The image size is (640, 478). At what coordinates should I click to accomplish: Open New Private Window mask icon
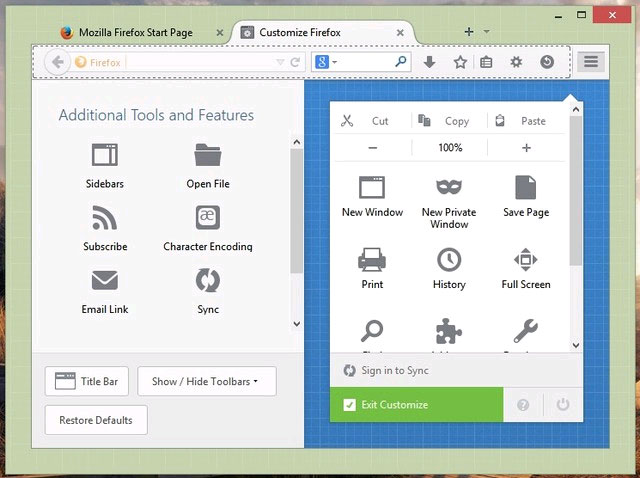click(x=449, y=187)
